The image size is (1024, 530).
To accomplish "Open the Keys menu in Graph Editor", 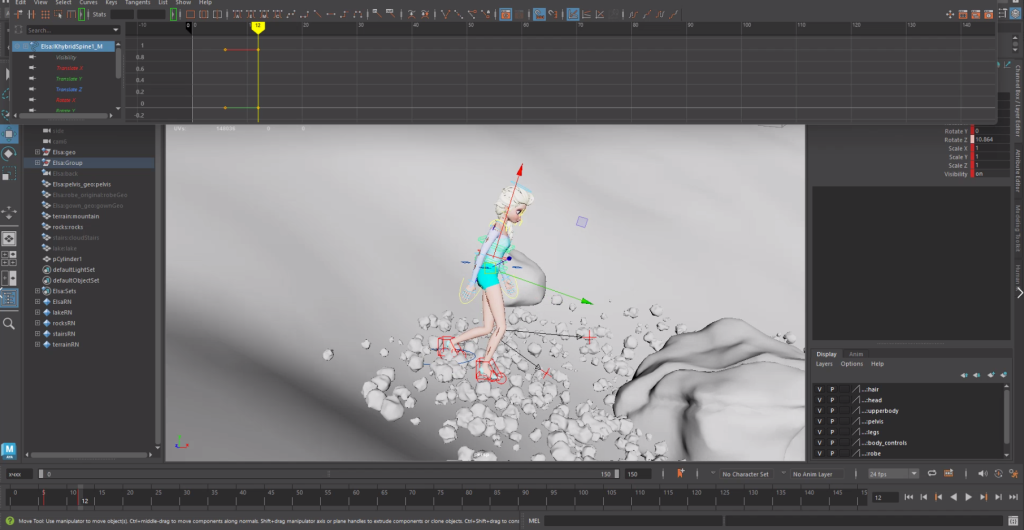I will (x=111, y=3).
